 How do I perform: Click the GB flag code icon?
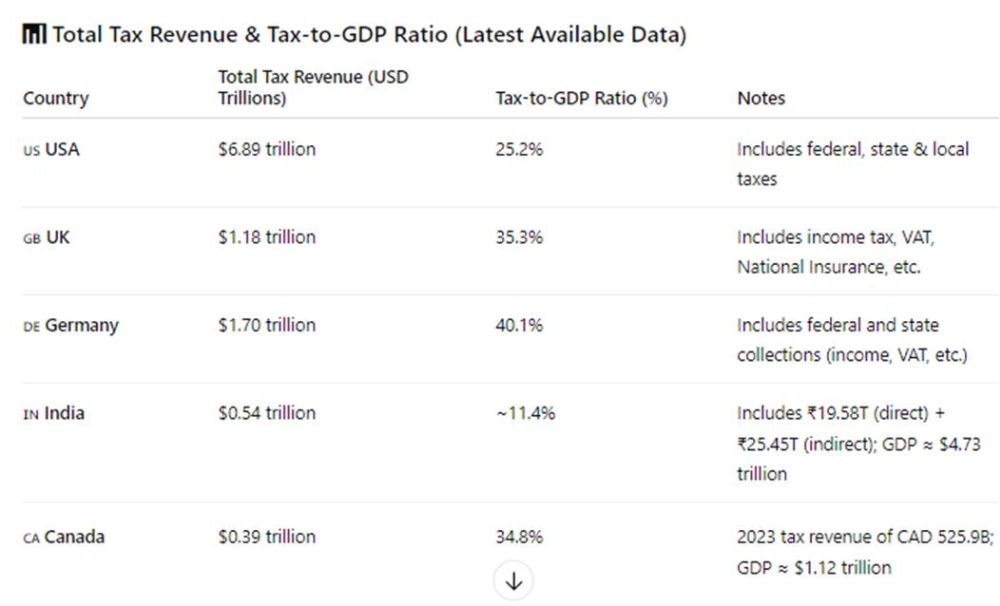tap(32, 239)
